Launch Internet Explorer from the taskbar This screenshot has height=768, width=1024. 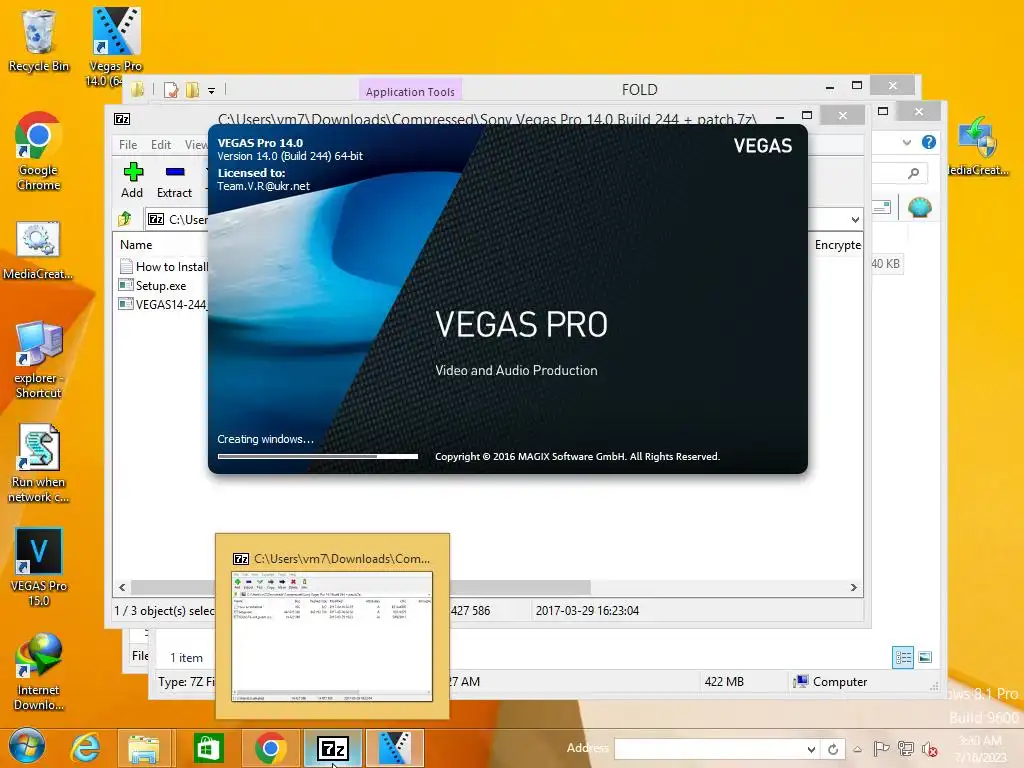tap(85, 748)
